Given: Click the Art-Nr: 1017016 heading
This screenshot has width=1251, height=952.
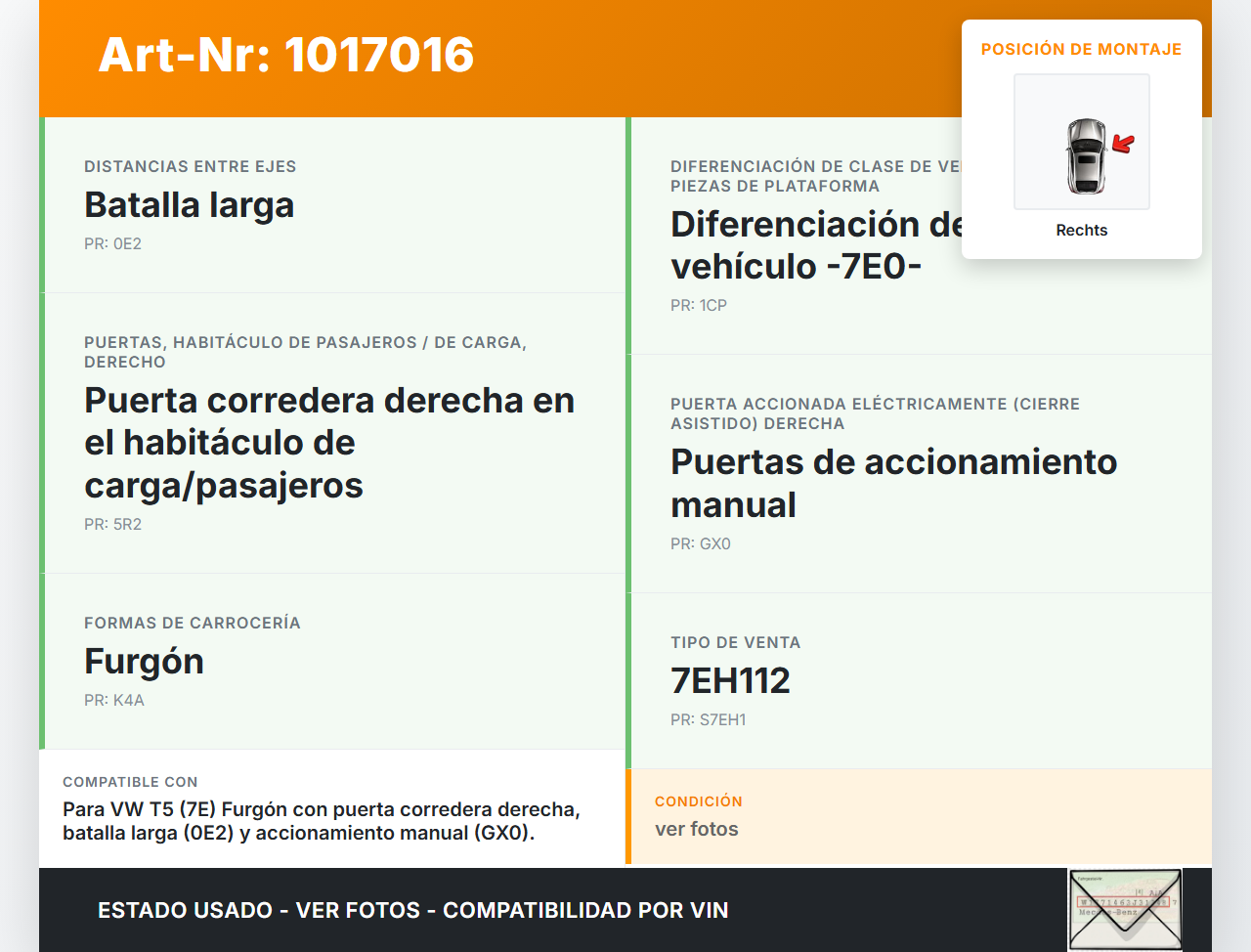Looking at the screenshot, I should coord(286,55).
